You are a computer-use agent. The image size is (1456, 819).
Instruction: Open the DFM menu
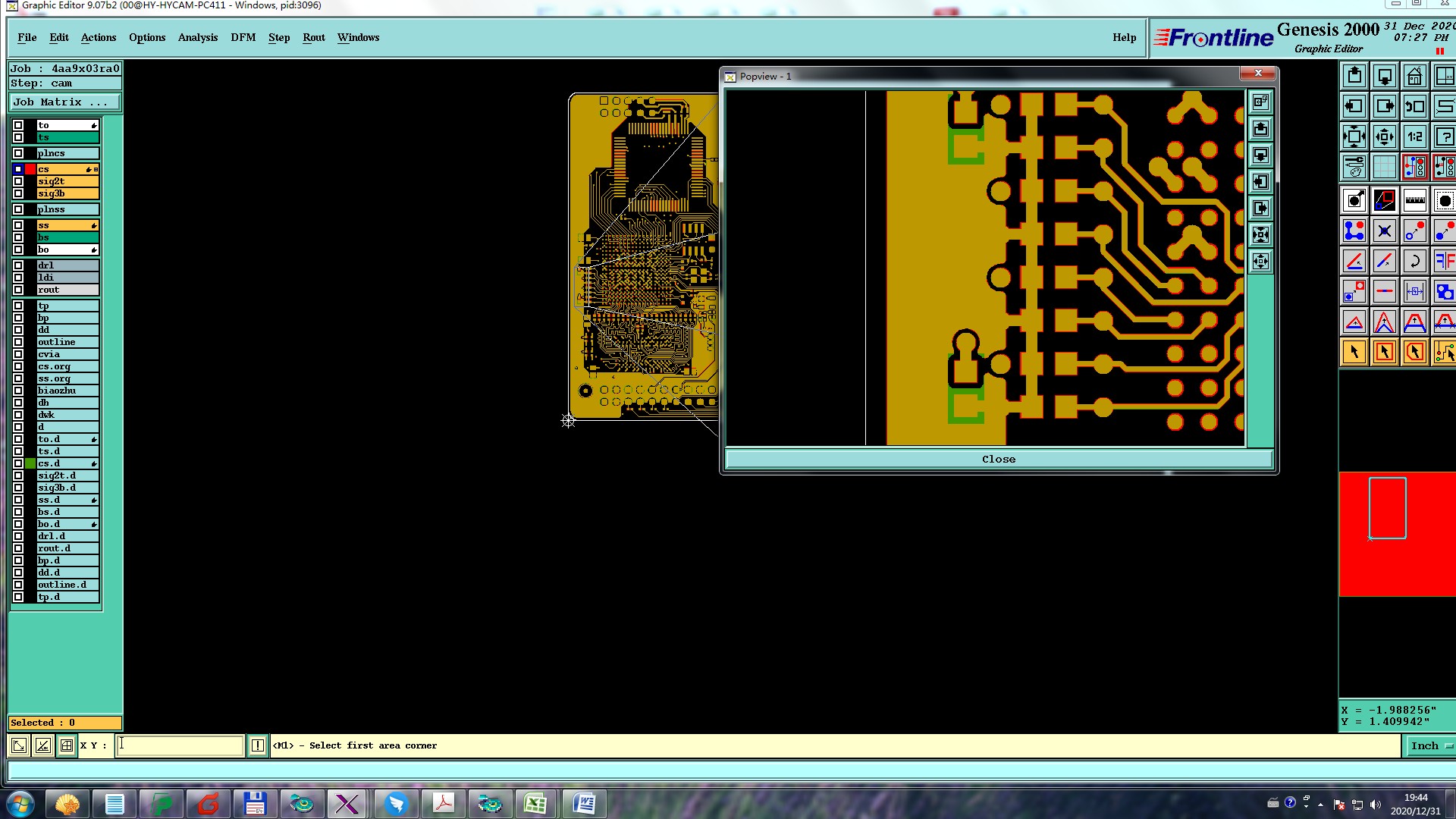click(x=243, y=37)
